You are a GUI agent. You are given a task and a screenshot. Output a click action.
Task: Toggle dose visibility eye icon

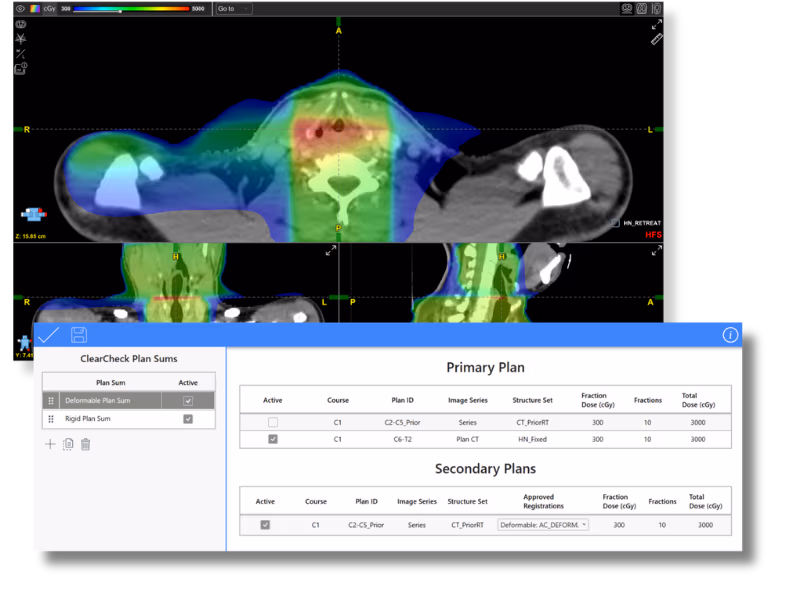(20, 9)
